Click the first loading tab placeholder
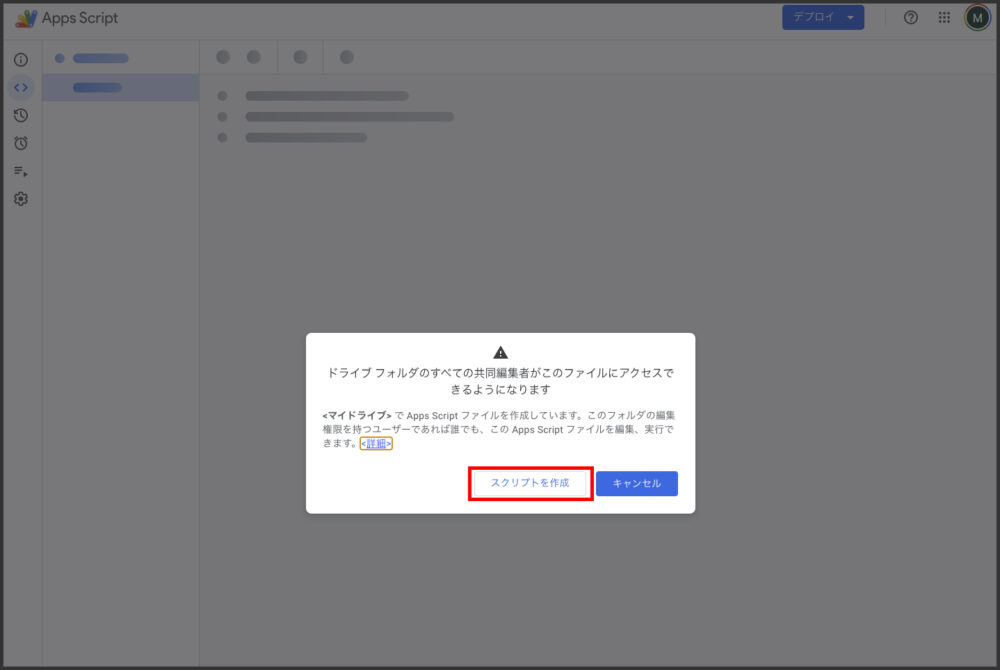Image resolution: width=1000 pixels, height=670 pixels. [223, 57]
